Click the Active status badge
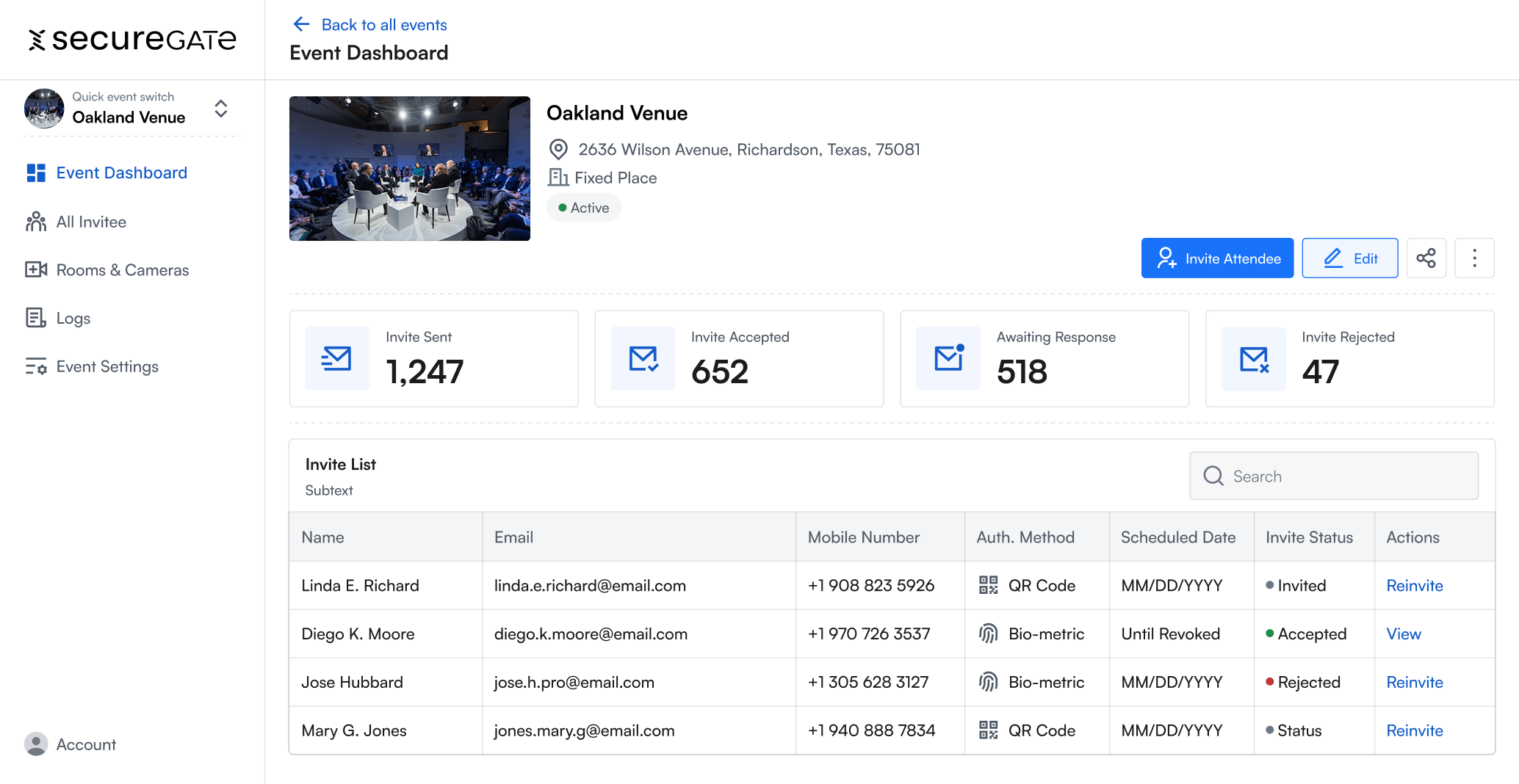The height and width of the screenshot is (784, 1519). pos(584,208)
